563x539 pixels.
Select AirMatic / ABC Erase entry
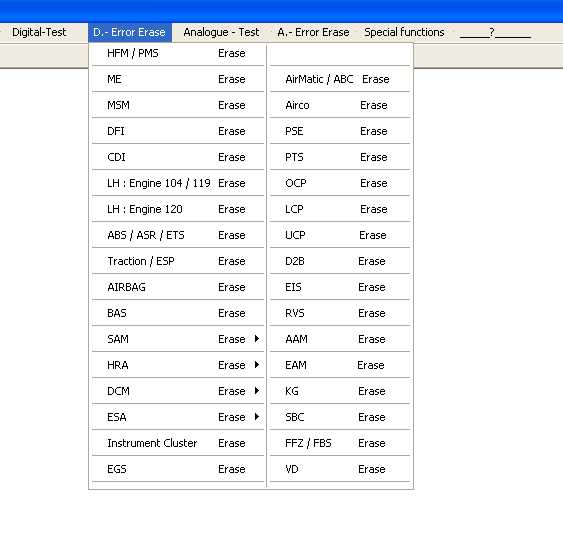click(340, 79)
